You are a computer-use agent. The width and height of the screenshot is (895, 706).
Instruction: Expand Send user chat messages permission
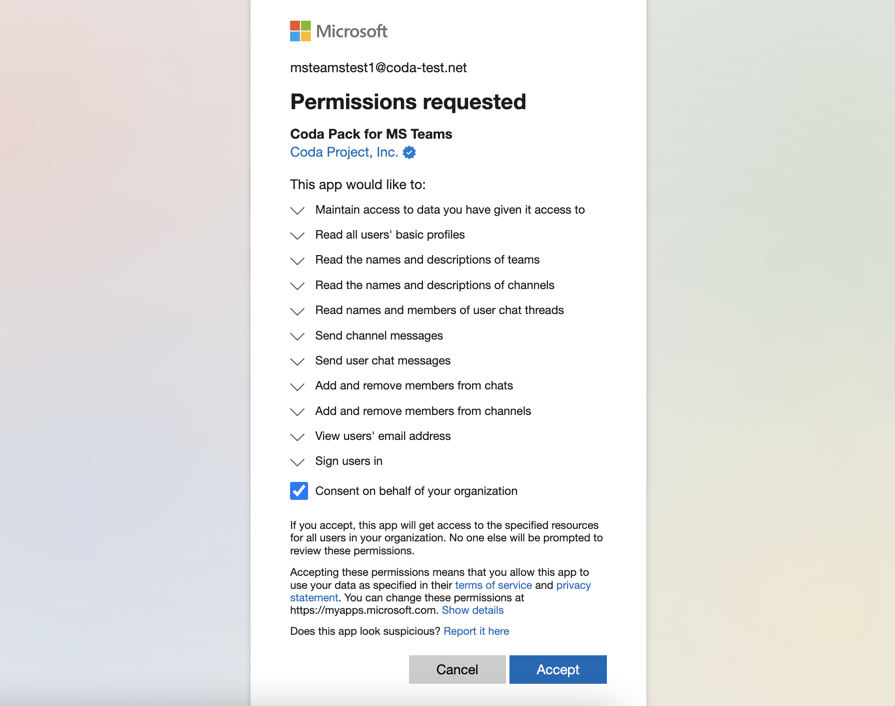(x=297, y=361)
